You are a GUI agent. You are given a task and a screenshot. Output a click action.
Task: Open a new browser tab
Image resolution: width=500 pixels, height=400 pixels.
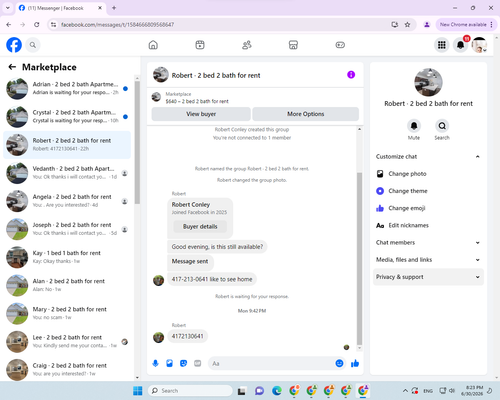(114, 8)
